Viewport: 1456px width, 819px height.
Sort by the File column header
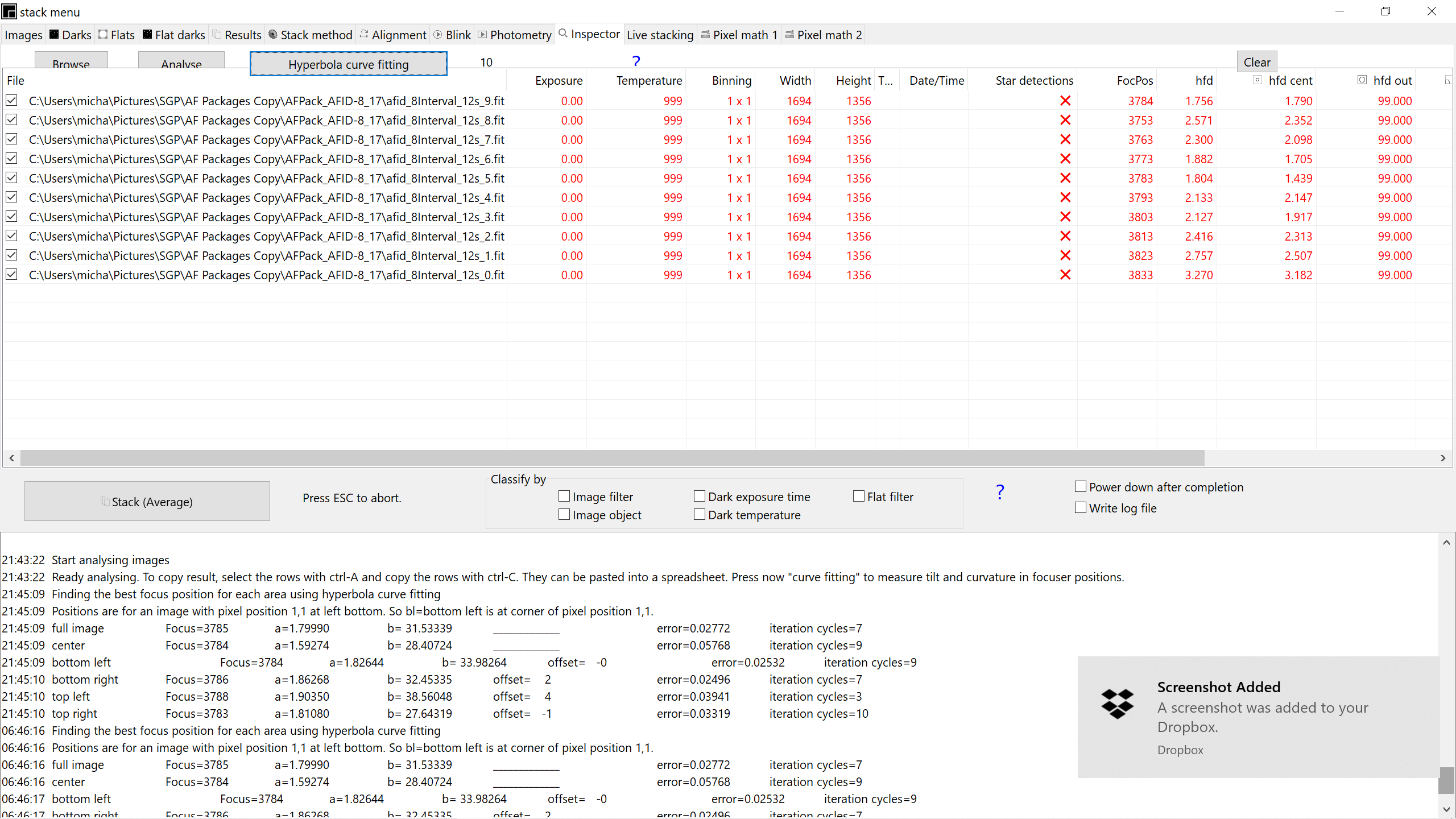[x=255, y=81]
